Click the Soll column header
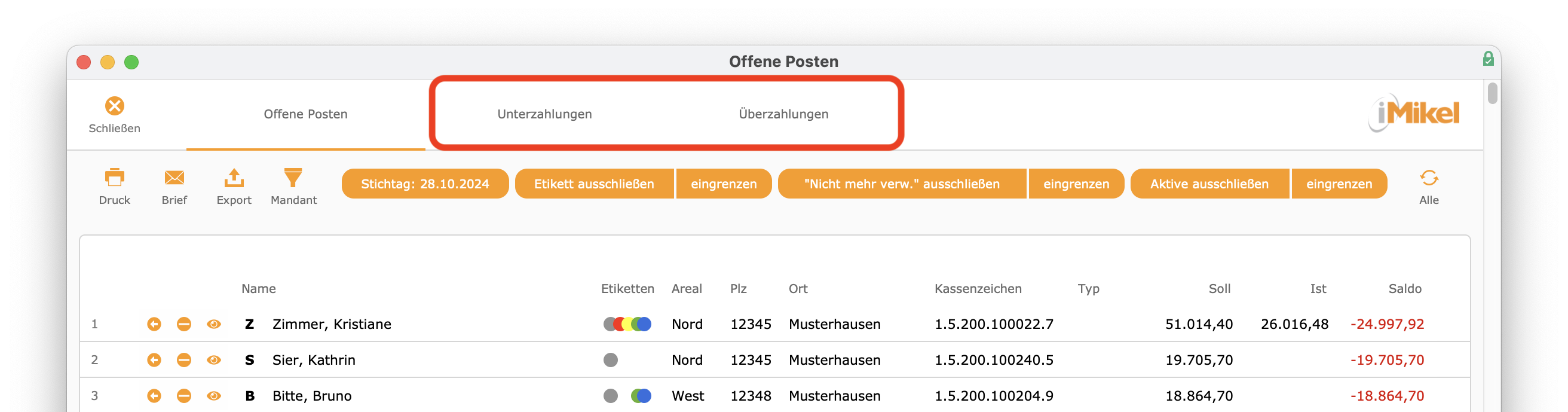This screenshot has width=1568, height=412. coord(1219,289)
